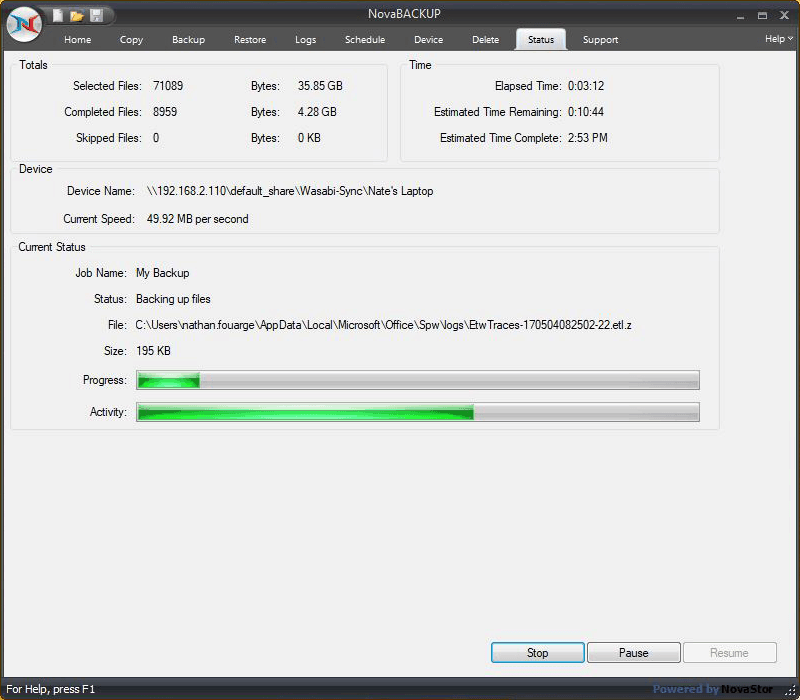Viewport: 800px width, 700px height.
Task: Click the Current Speed value 49.92 MB per second
Action: tap(197, 219)
